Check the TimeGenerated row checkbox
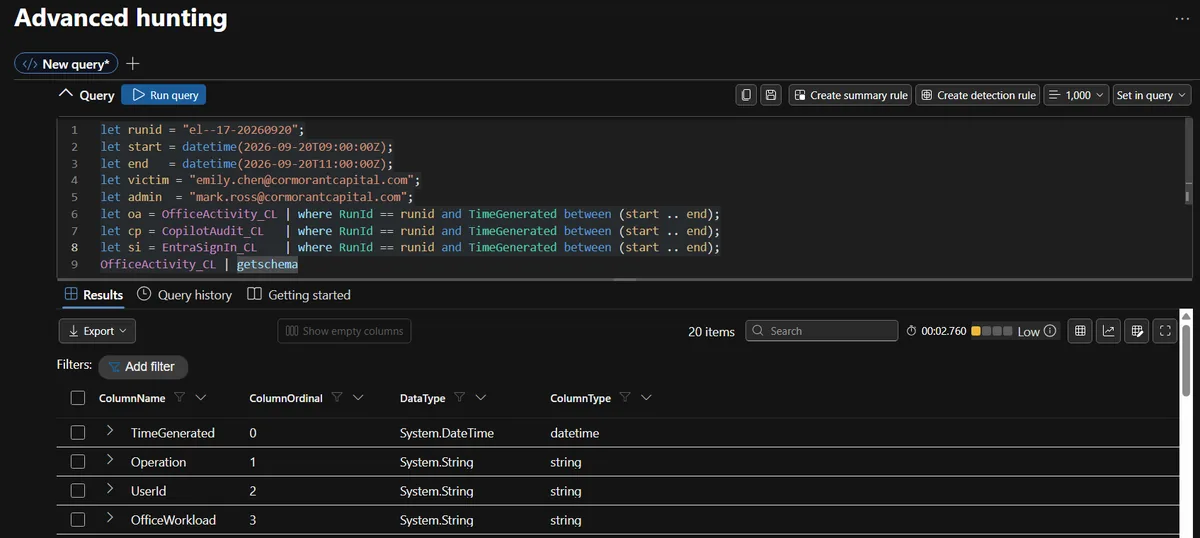 pos(78,433)
